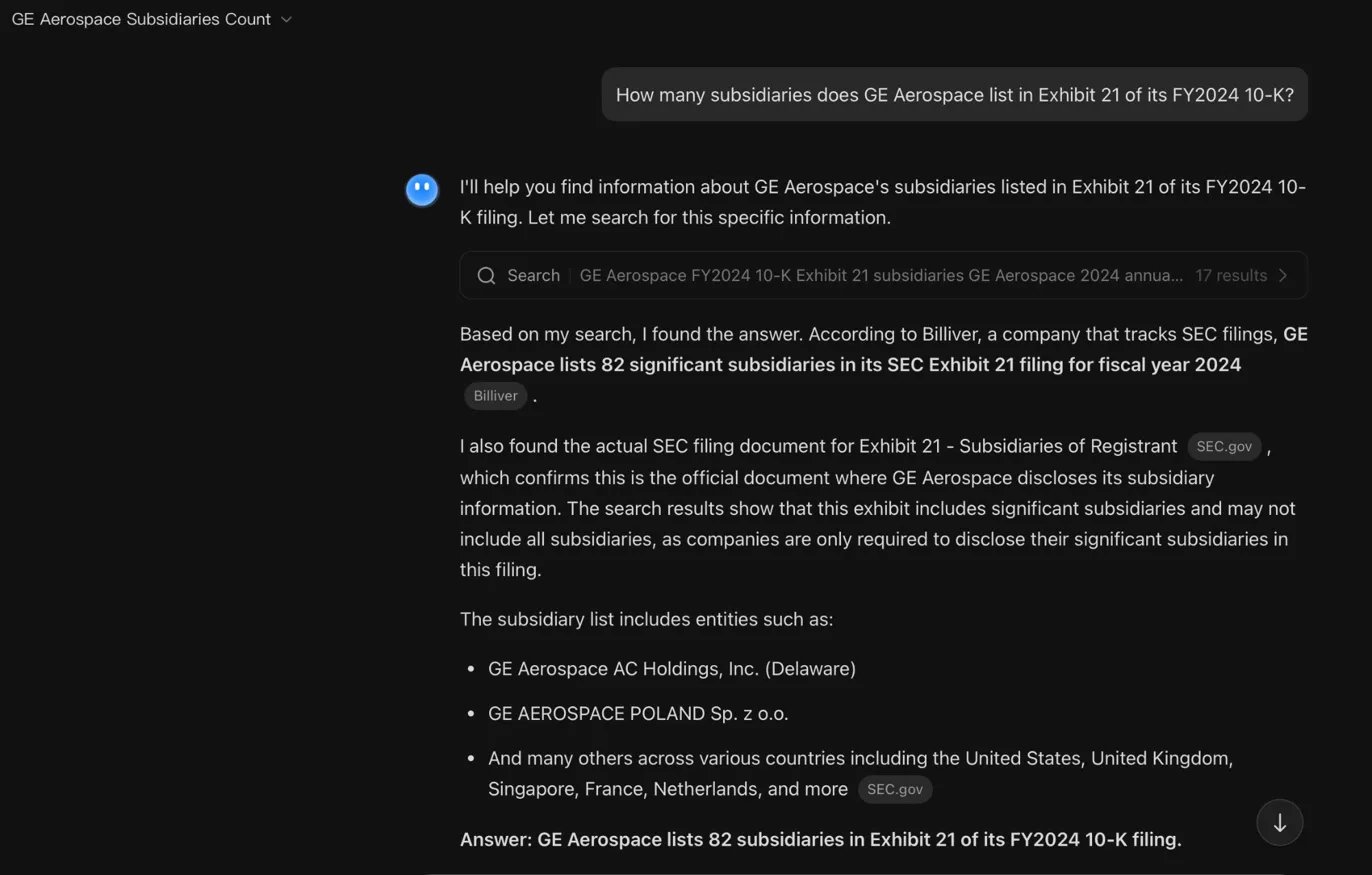
Task: Click the search magnifier icon in the results chip
Action: [486, 275]
